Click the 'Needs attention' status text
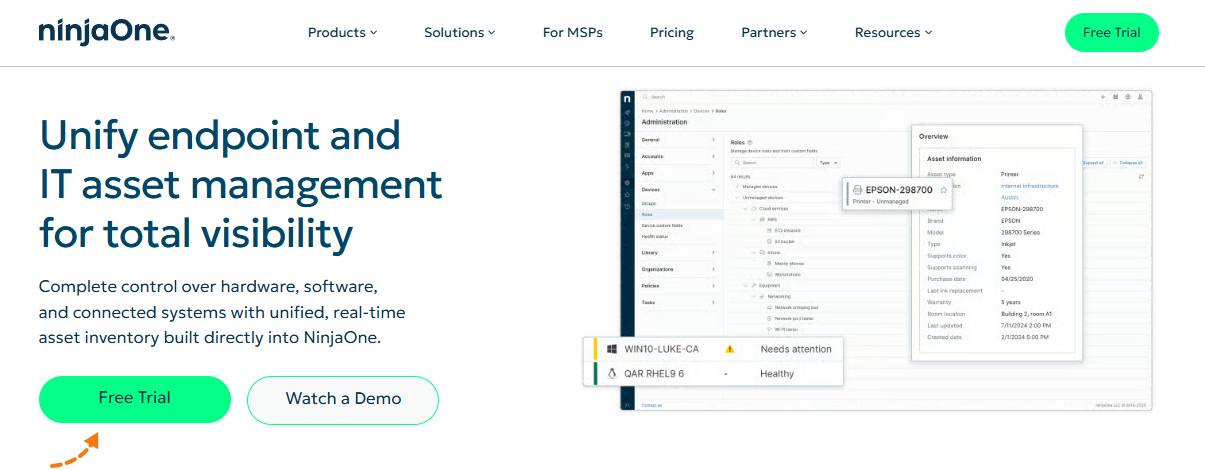Image resolution: width=1205 pixels, height=470 pixels. 796,349
